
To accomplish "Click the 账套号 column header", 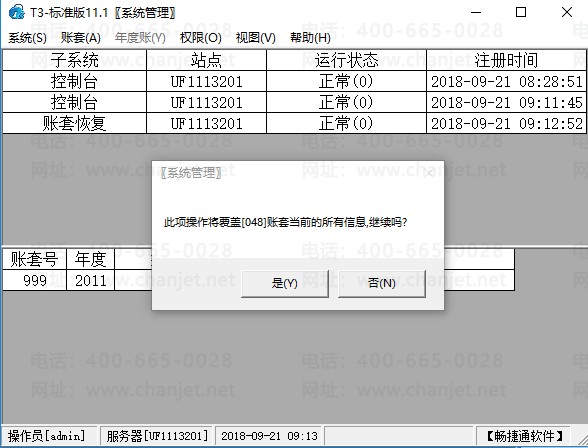I will click(x=34, y=259).
